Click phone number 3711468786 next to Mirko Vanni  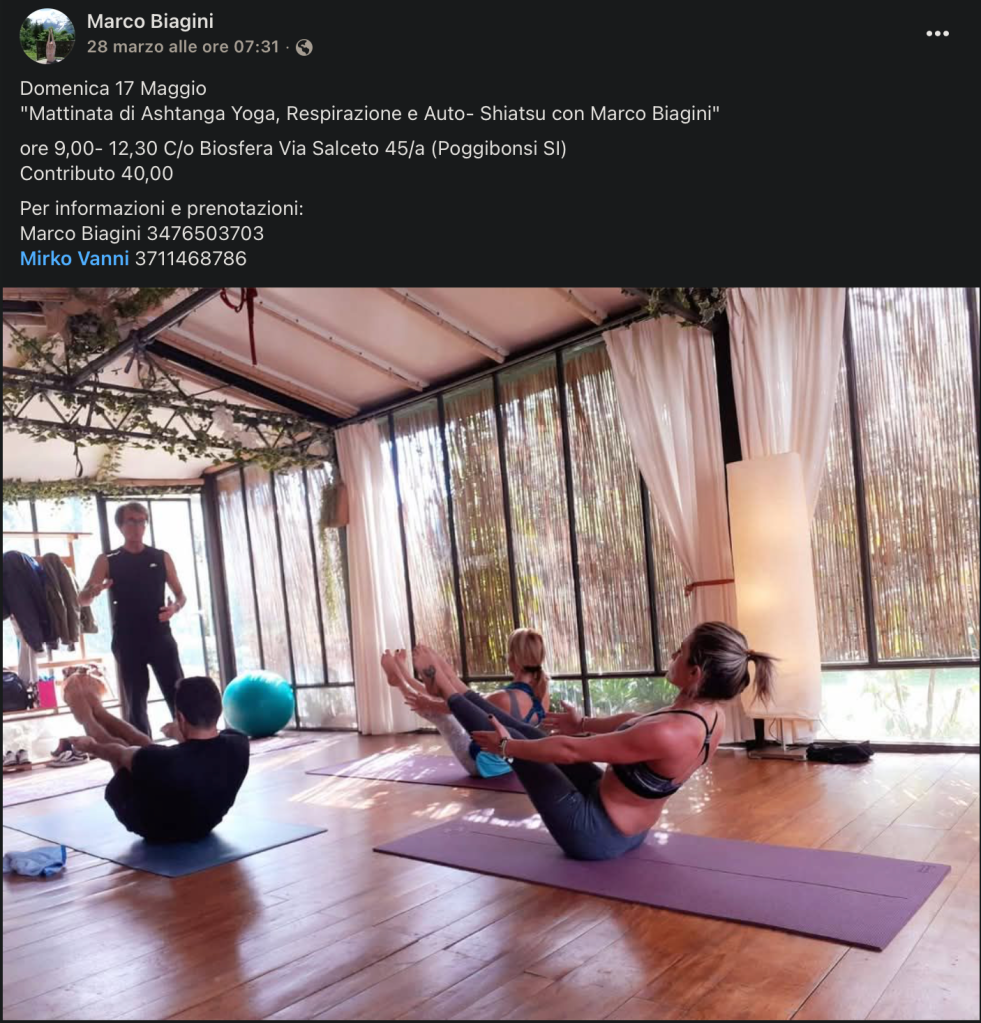click(x=190, y=258)
